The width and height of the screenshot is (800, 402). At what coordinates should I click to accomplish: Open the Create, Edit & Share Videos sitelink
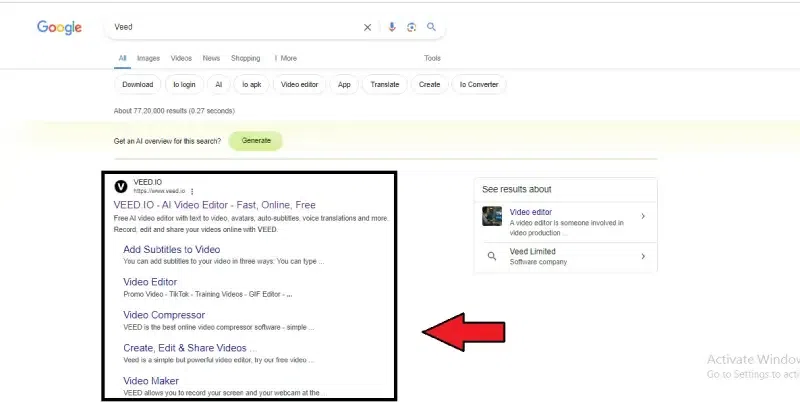pos(190,348)
